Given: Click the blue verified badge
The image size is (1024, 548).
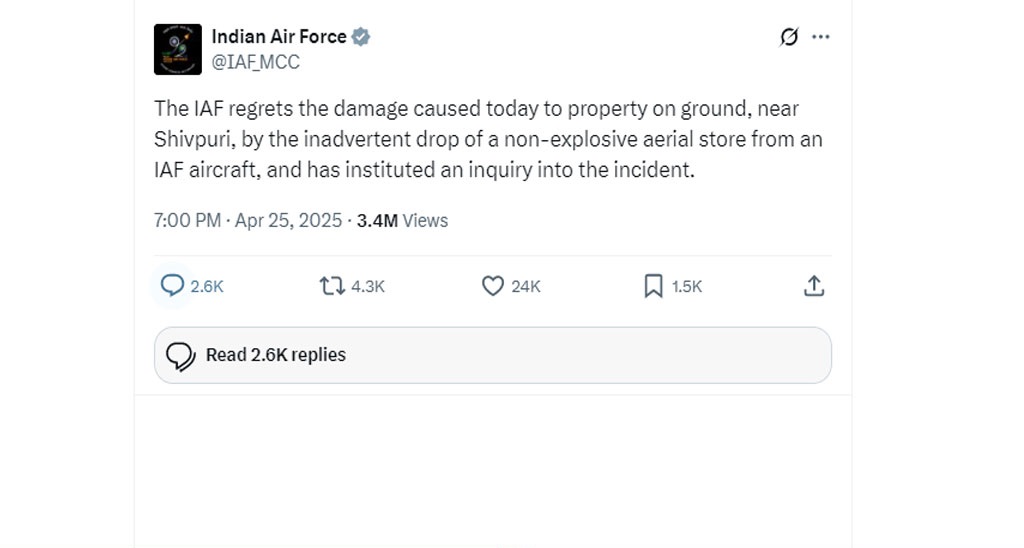Looking at the screenshot, I should pyautogui.click(x=360, y=37).
